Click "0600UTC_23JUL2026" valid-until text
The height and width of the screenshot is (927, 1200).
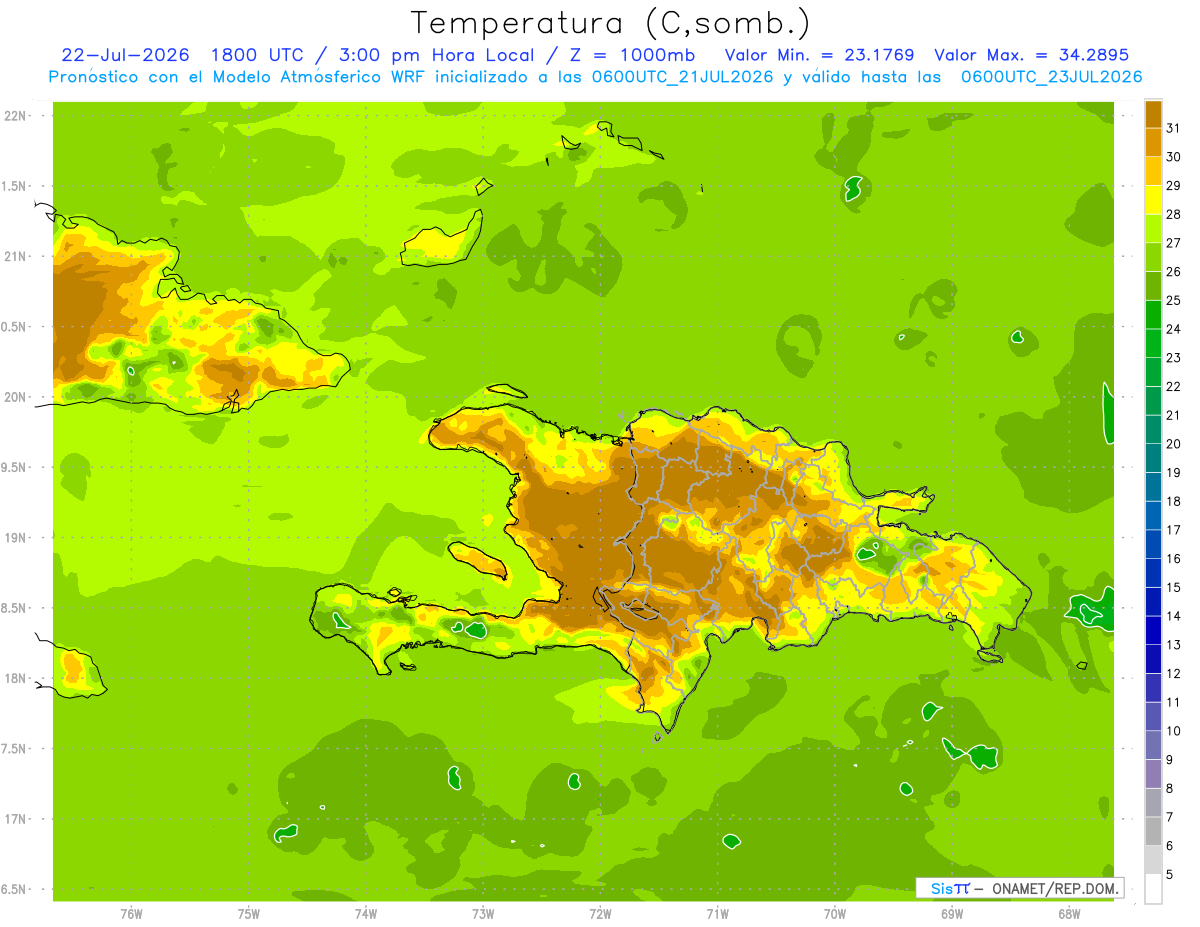[x=1051, y=77]
